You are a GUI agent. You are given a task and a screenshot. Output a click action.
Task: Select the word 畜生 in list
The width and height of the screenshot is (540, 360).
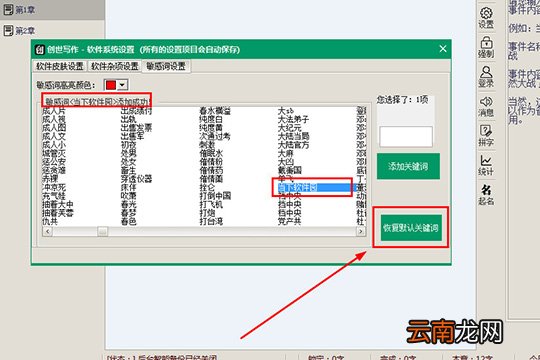[x=128, y=171]
